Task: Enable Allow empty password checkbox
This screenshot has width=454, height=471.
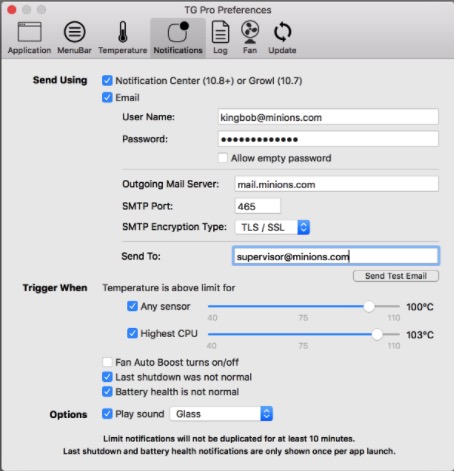Action: 223,158
